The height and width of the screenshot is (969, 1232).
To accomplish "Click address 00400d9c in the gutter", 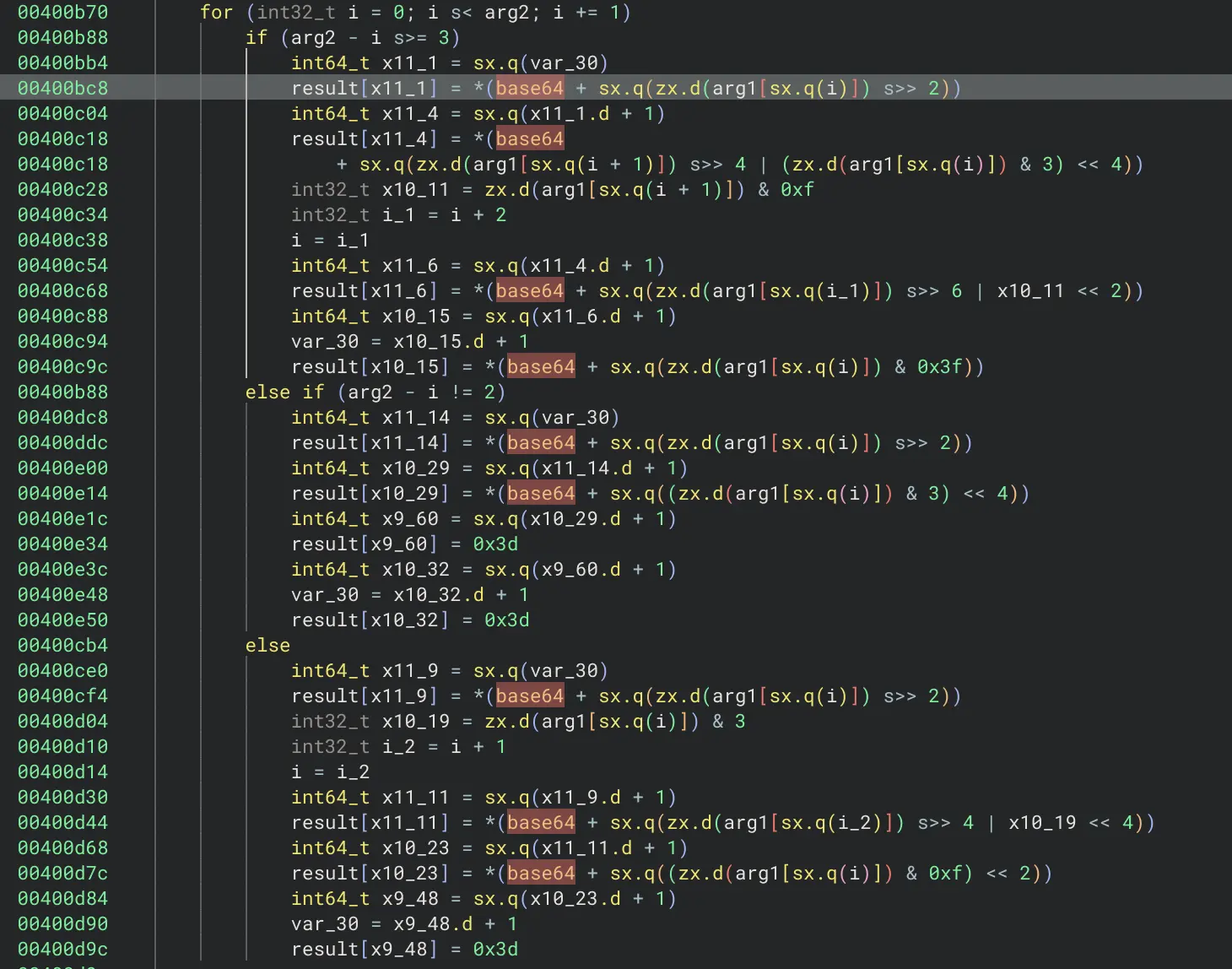I will [x=62, y=950].
